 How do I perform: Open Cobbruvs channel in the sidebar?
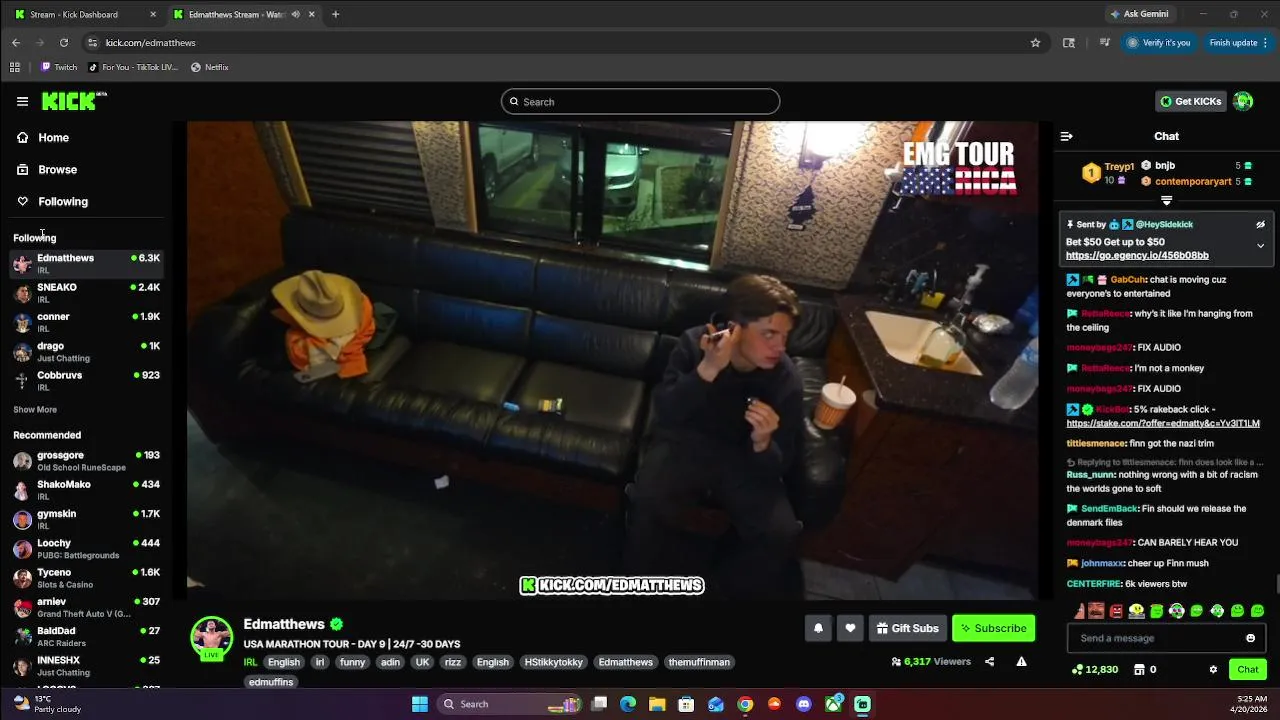[86, 380]
